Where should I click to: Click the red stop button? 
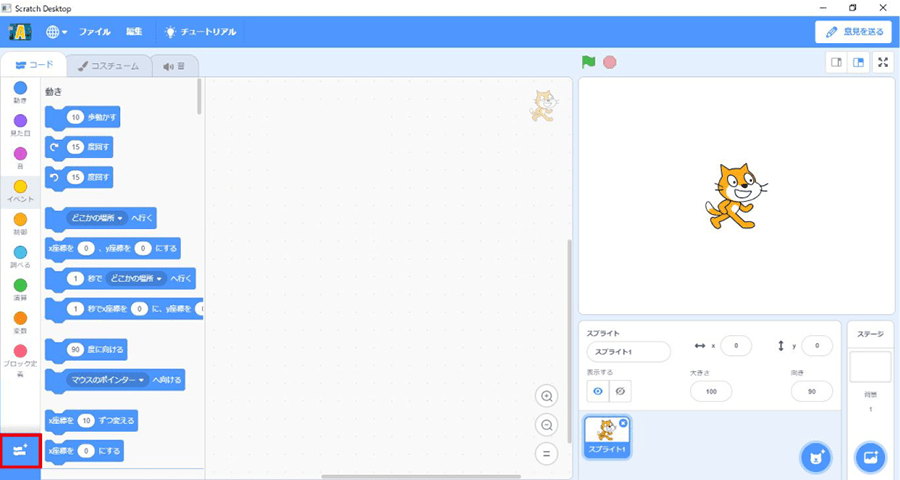click(610, 62)
